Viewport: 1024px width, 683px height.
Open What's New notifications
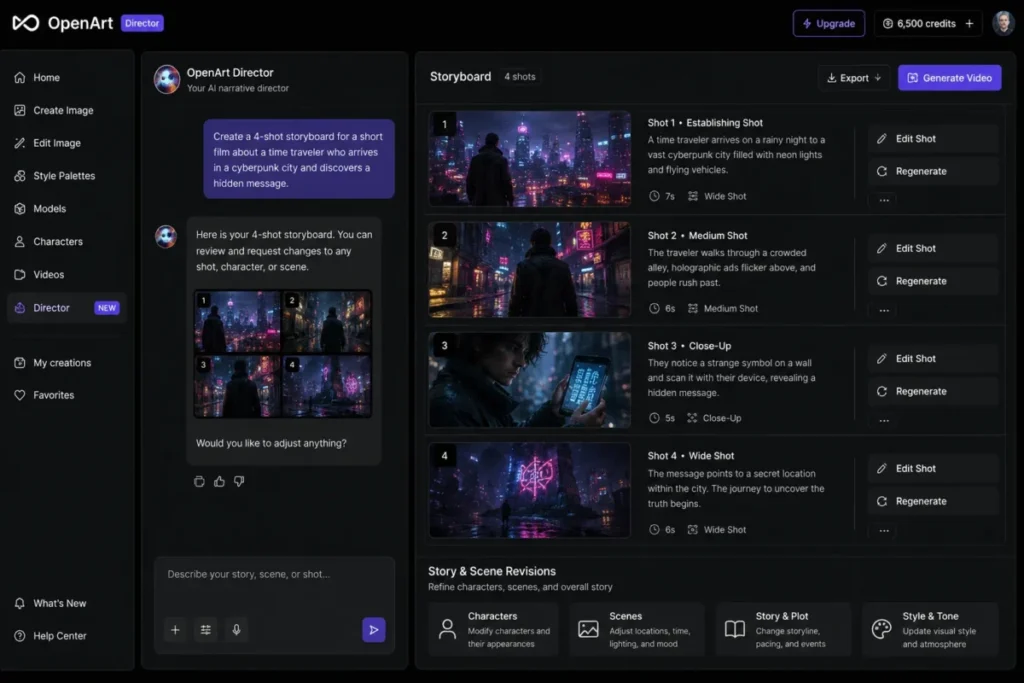[67, 603]
